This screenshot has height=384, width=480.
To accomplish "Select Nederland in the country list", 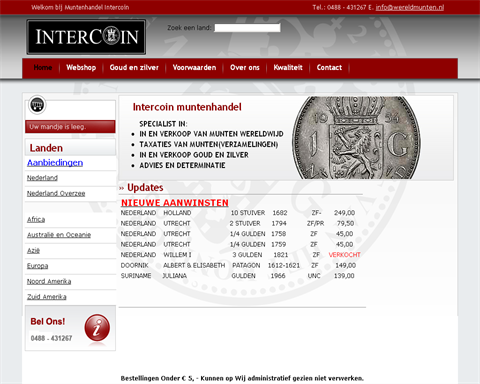I will pyautogui.click(x=42, y=178).
